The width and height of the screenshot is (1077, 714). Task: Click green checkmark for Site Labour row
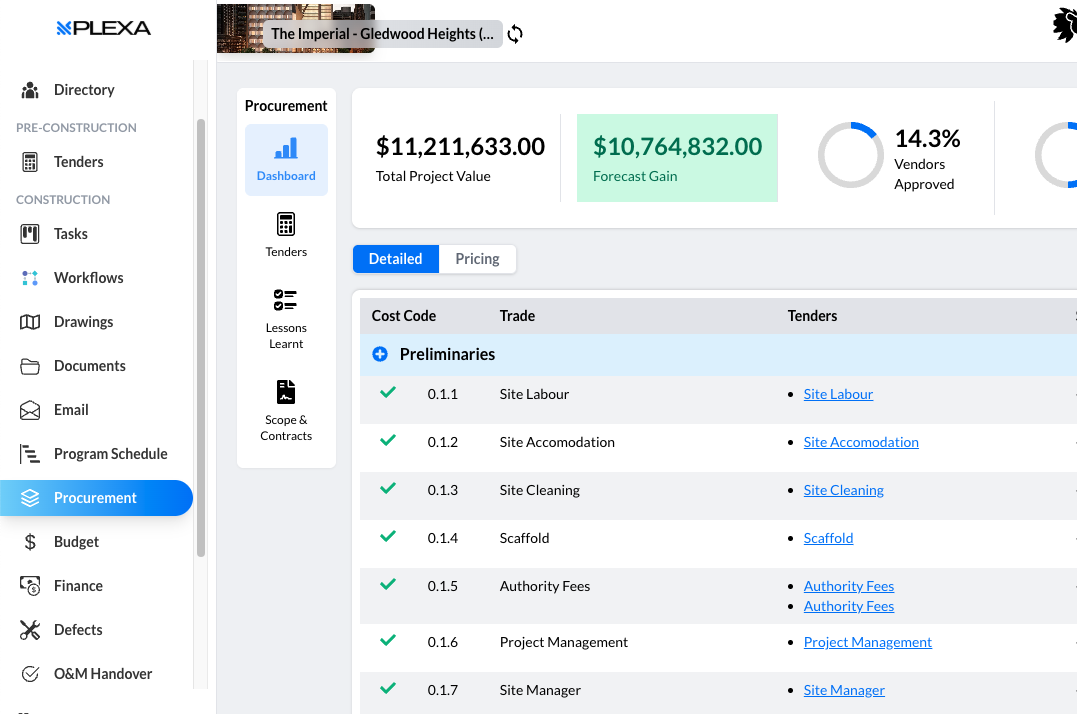coord(388,393)
